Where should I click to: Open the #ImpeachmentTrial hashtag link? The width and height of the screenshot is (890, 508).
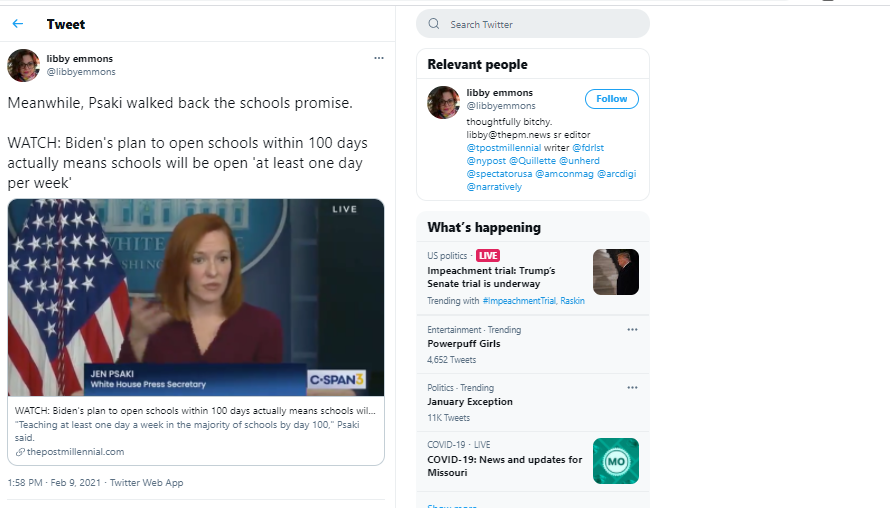tap(519, 301)
